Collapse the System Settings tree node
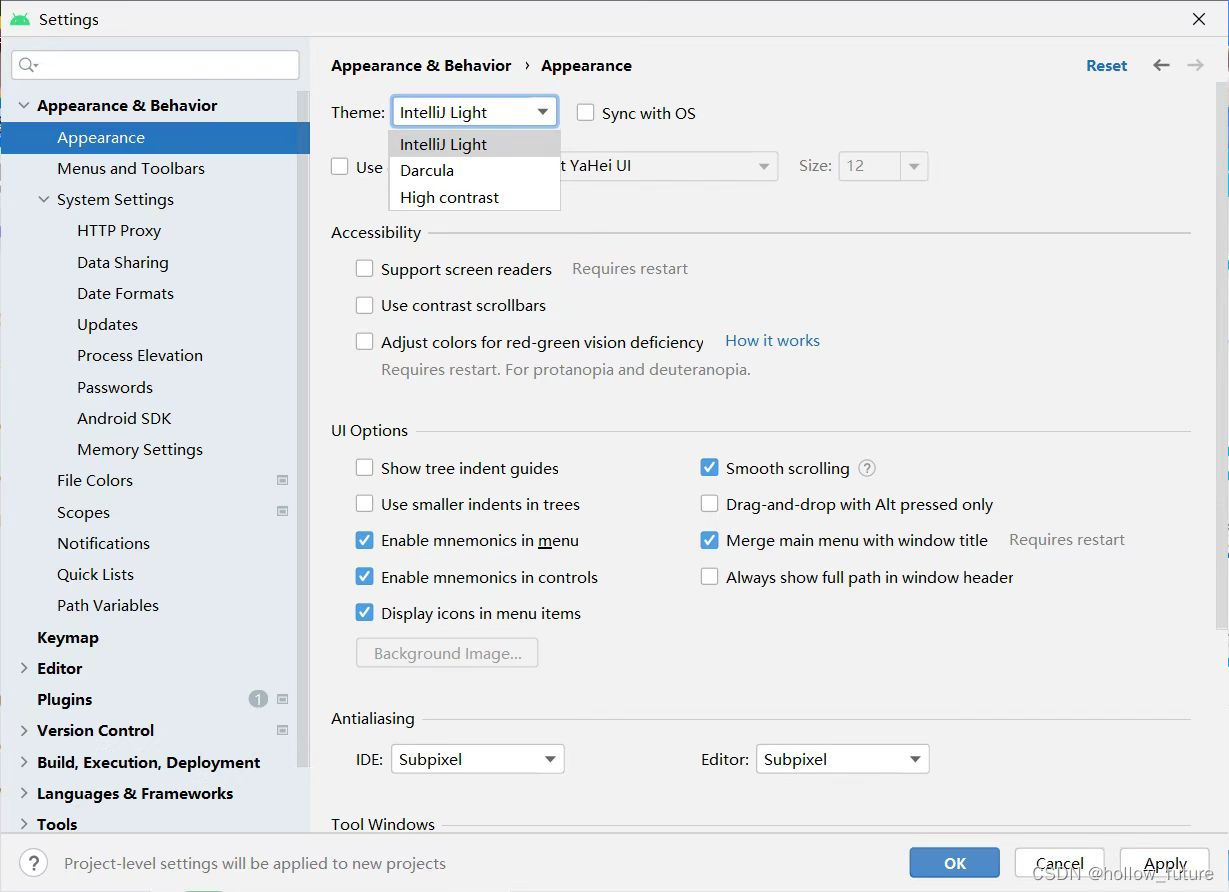Screen dimensions: 1229x892 (44, 199)
